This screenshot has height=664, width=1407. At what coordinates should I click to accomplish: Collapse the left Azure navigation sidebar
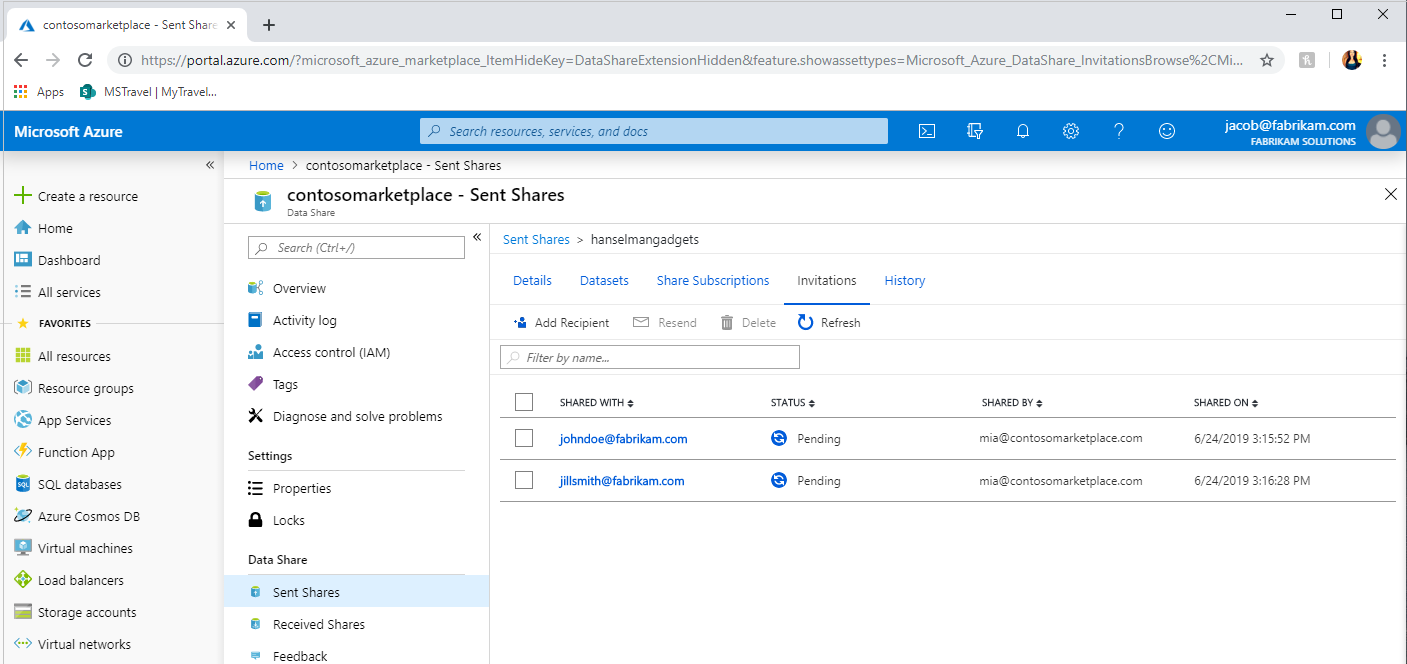[210, 165]
